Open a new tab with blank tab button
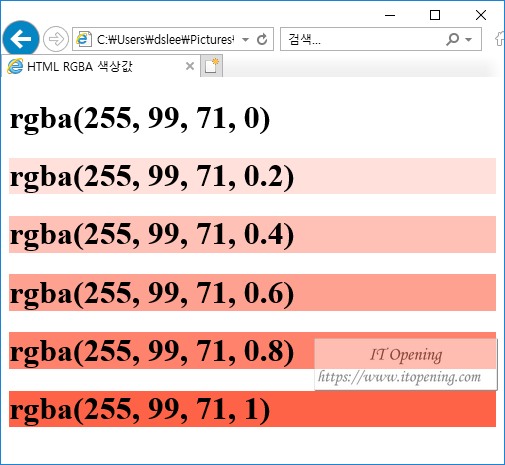This screenshot has height=465, width=505. 211,66
